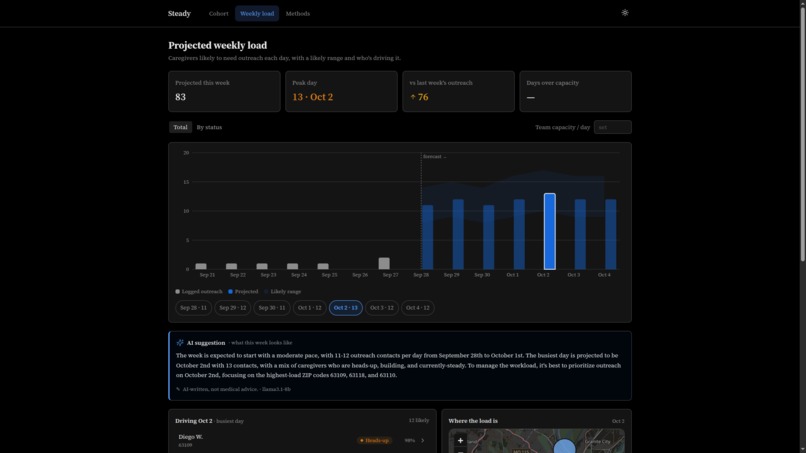
Task: Select the Sep 30 · 11 day chip
Action: (272, 307)
